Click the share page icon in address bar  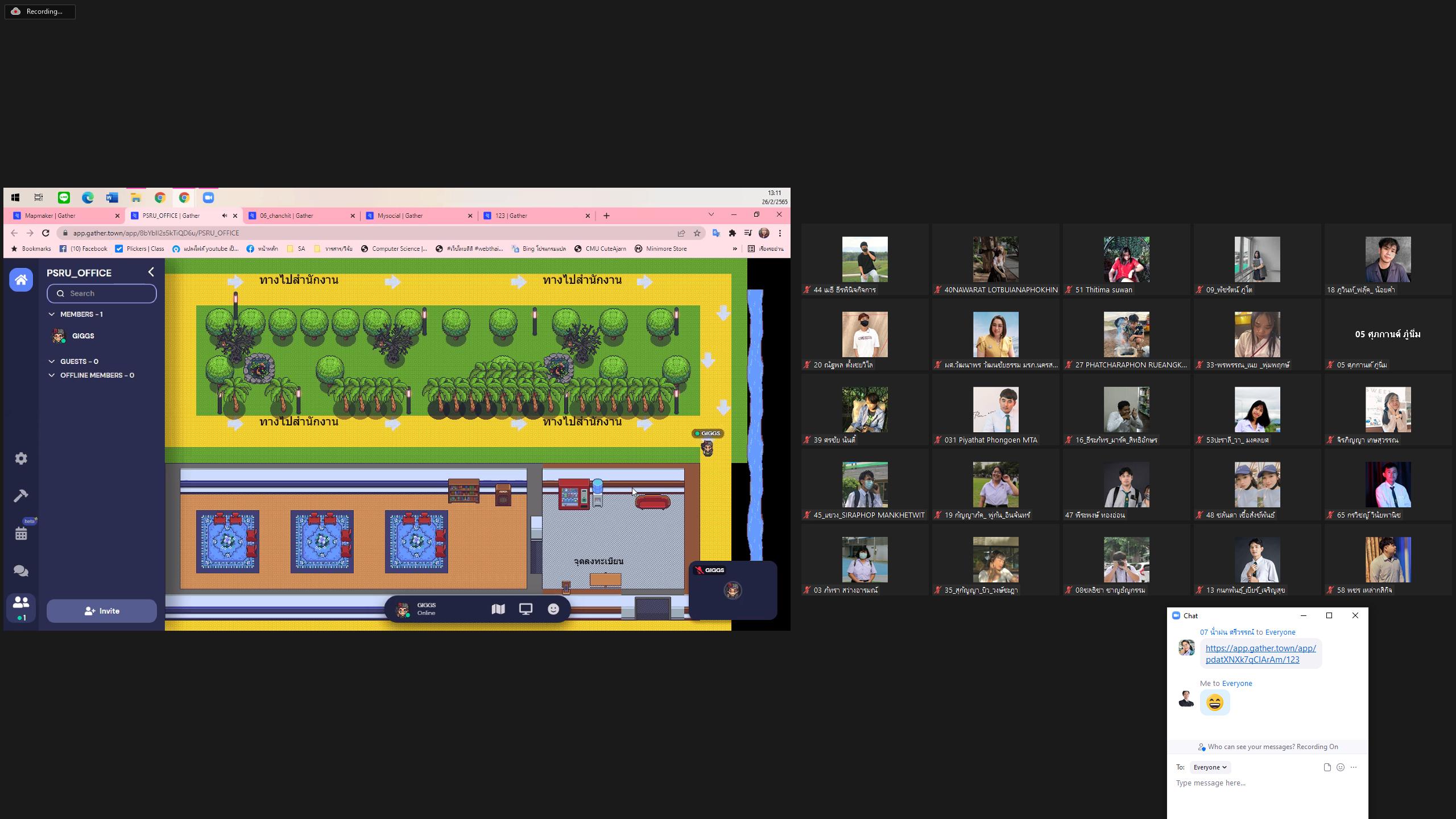(x=681, y=233)
